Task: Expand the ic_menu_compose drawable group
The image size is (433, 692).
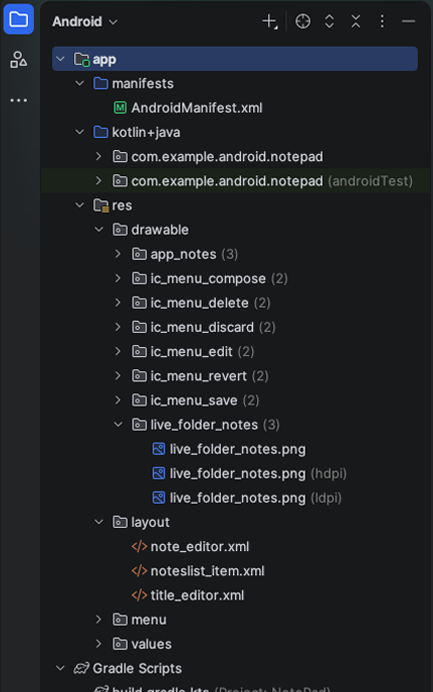Action: (x=118, y=278)
